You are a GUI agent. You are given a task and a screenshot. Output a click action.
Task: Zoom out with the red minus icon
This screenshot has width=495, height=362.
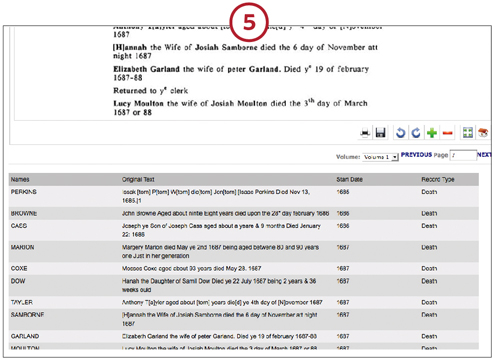pyautogui.click(x=447, y=133)
